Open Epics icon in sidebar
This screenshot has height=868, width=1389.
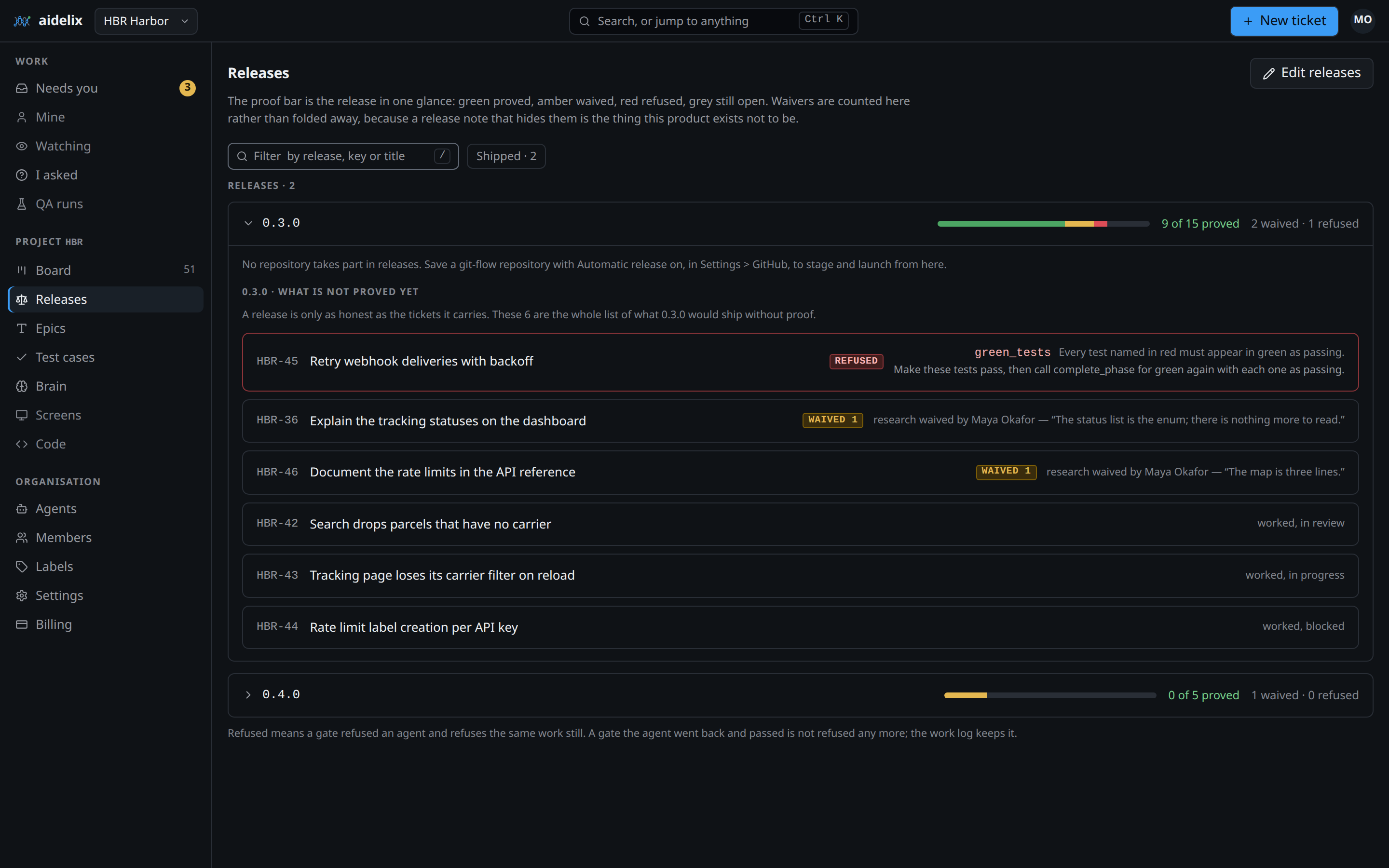coord(22,328)
